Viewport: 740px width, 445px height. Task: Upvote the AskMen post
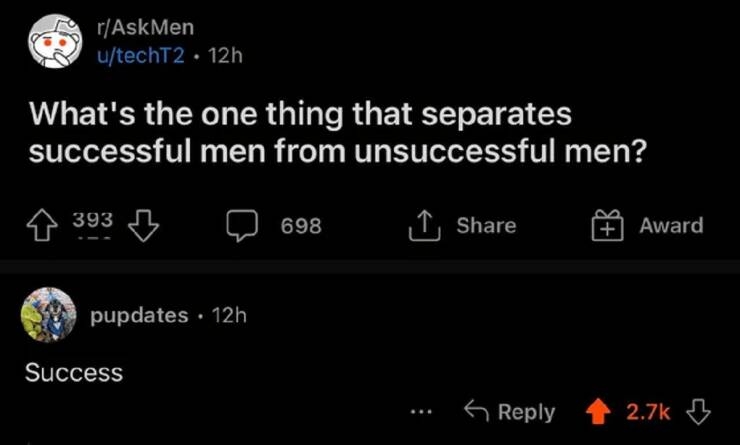coord(43,227)
